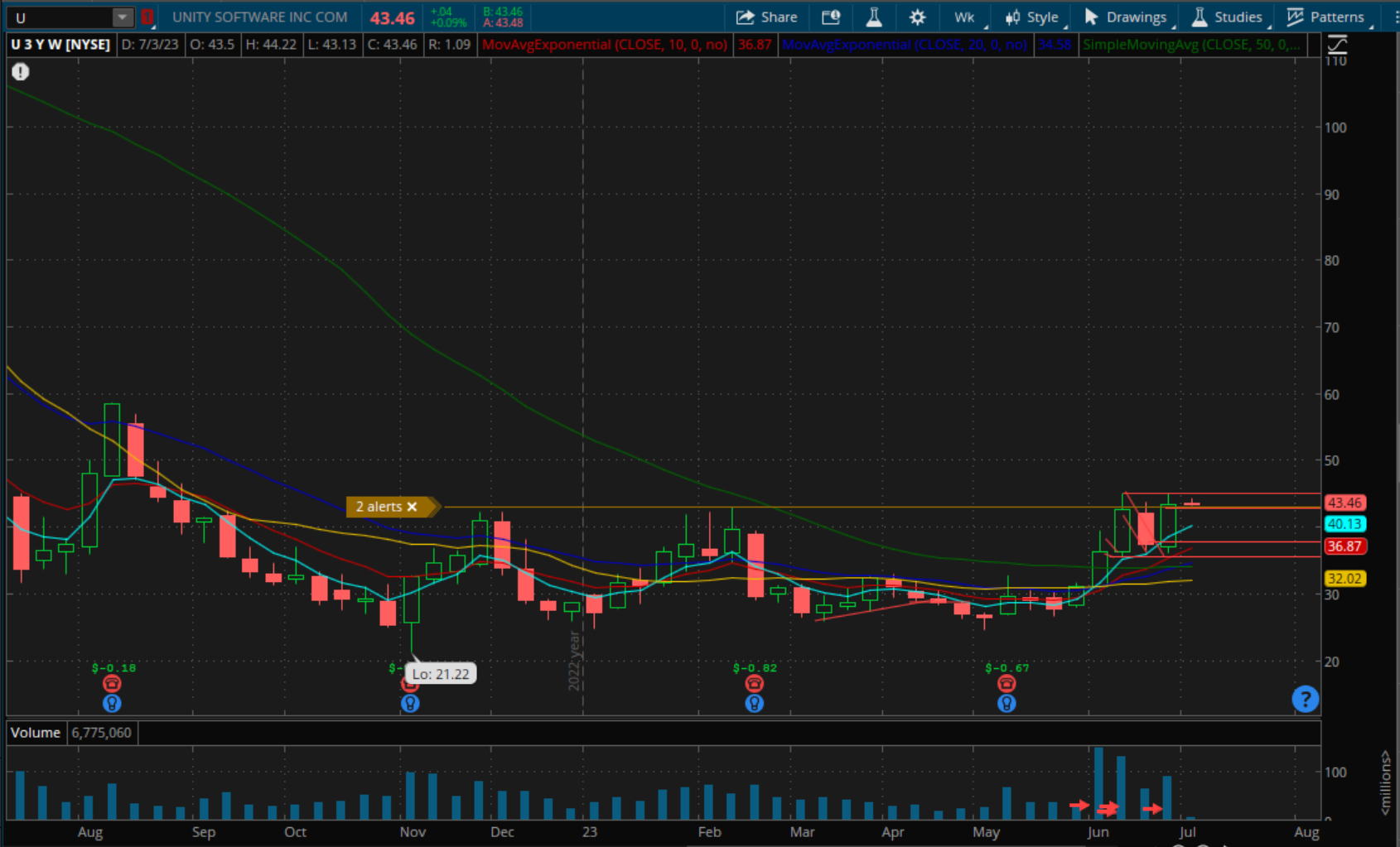Viewport: 1400px width, 847px height.
Task: Click the C: 43.46 close readout
Action: coord(393,44)
